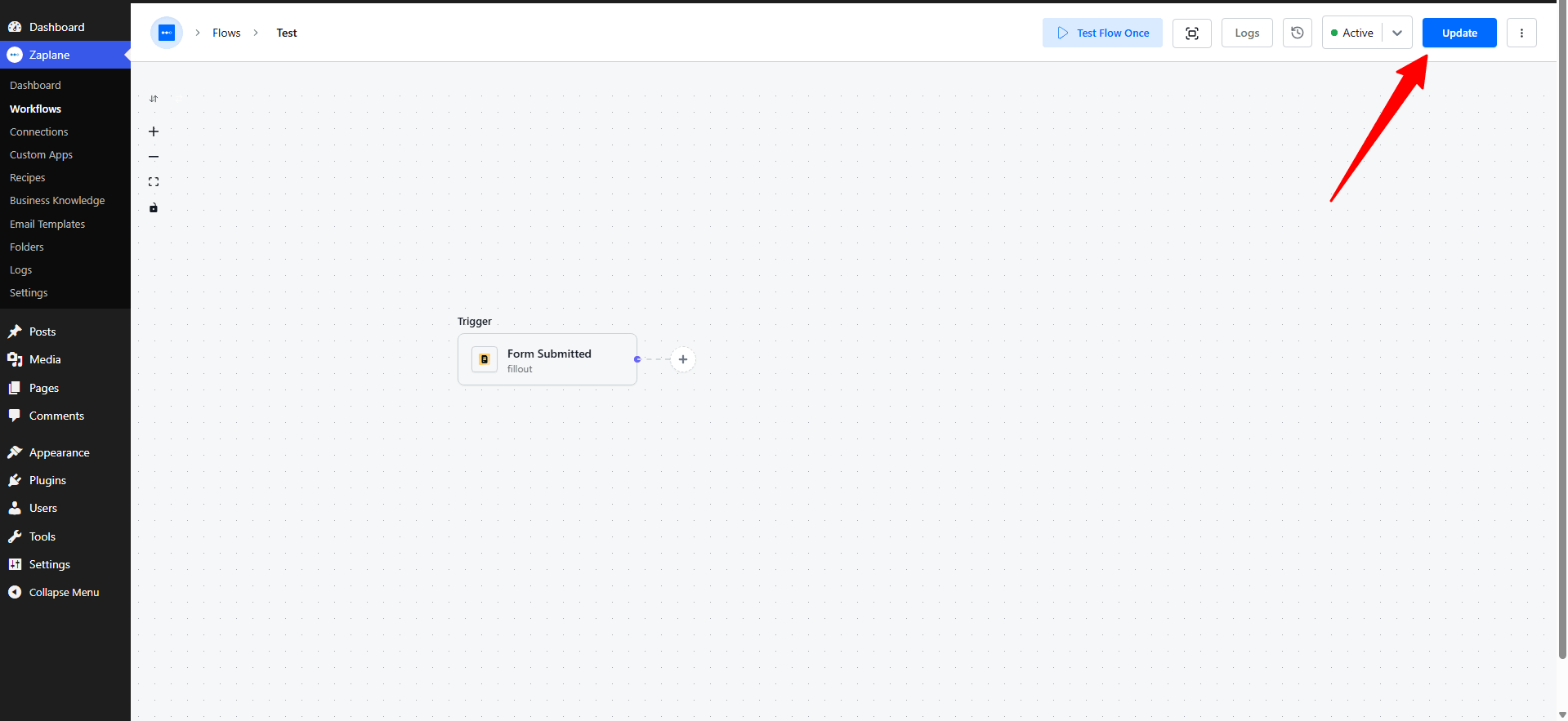Click the Appearance brush icon
The width and height of the screenshot is (1568, 721).
pyautogui.click(x=15, y=452)
